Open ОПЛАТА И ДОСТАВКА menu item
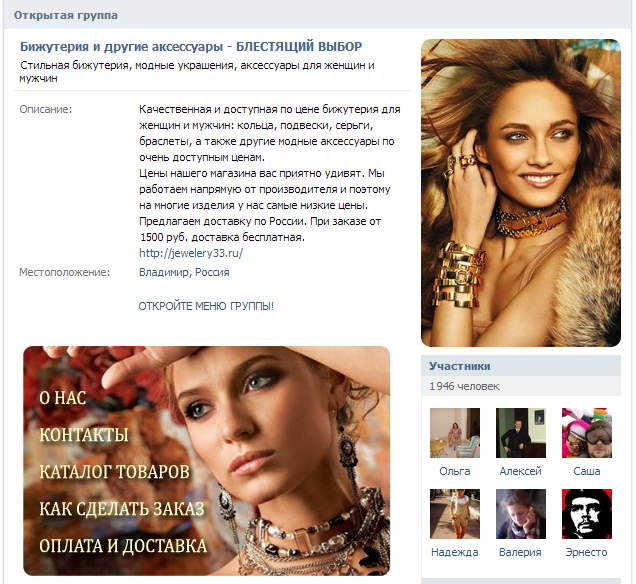Viewport: 636px width, 584px height. (123, 546)
